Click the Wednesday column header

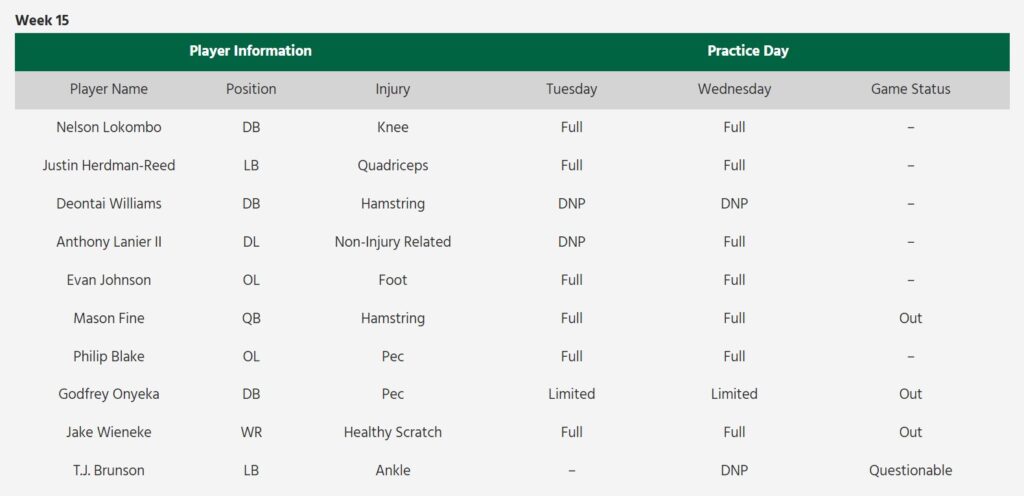pyautogui.click(x=734, y=89)
